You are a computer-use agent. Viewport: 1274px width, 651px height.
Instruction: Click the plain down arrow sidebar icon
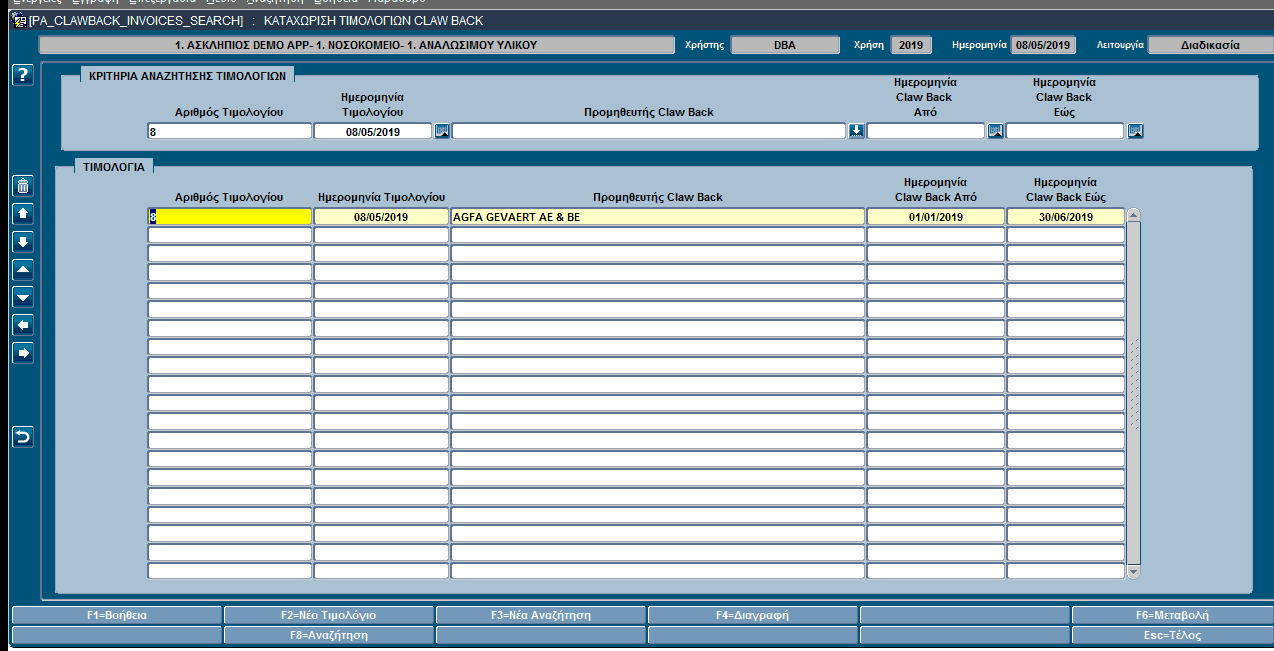(x=23, y=242)
